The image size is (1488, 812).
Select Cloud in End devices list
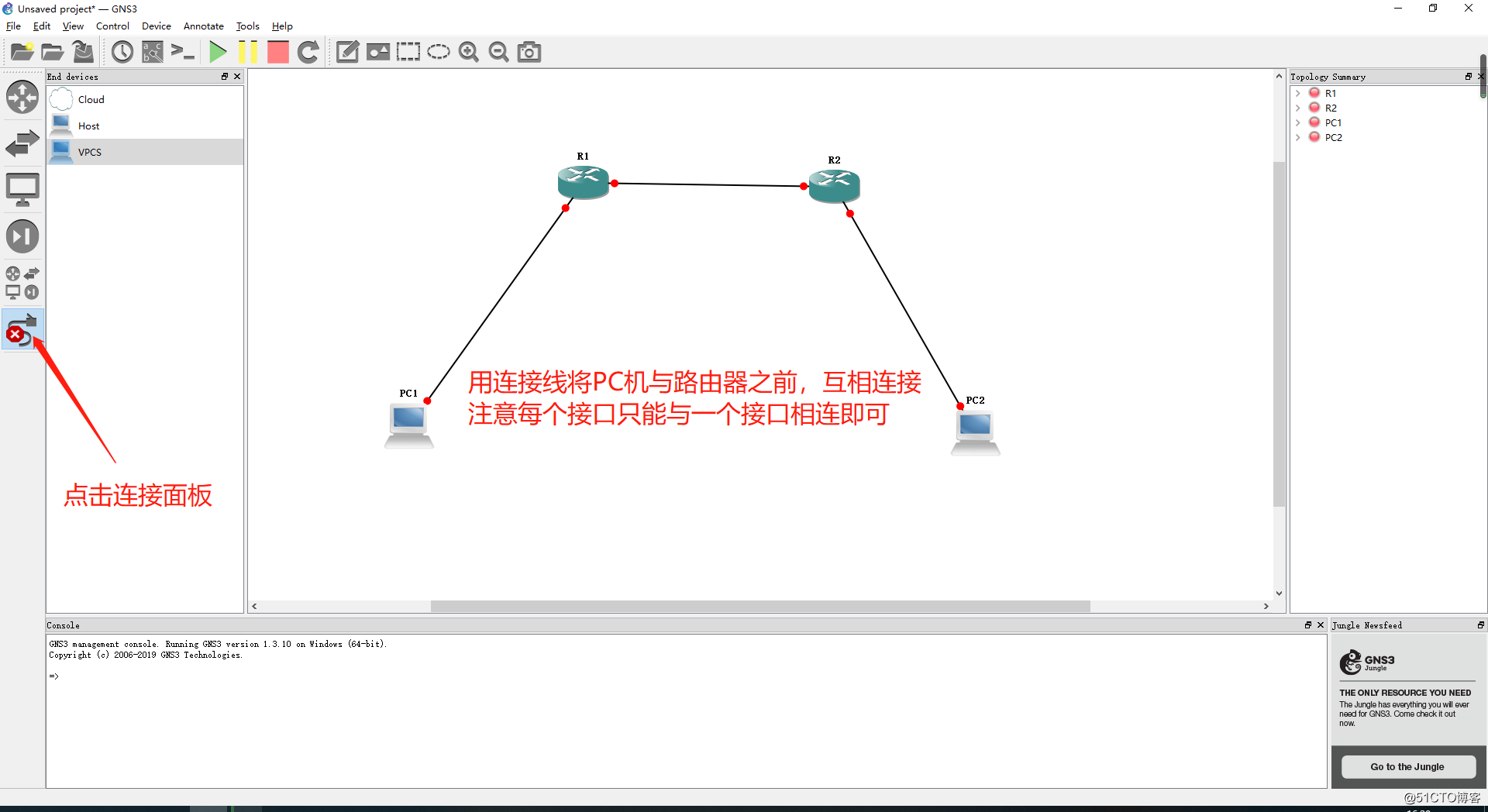pyautogui.click(x=145, y=99)
